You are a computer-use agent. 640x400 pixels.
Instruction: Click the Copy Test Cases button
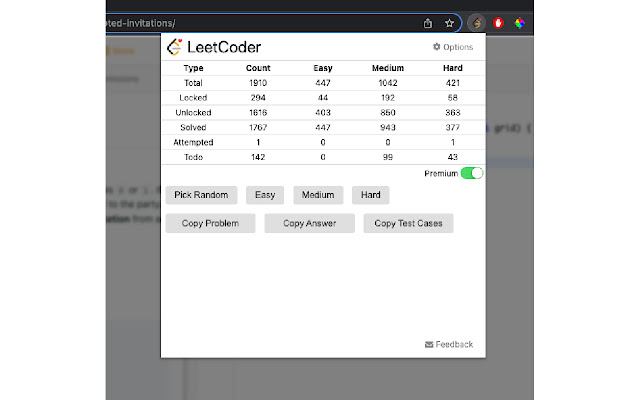tap(408, 223)
